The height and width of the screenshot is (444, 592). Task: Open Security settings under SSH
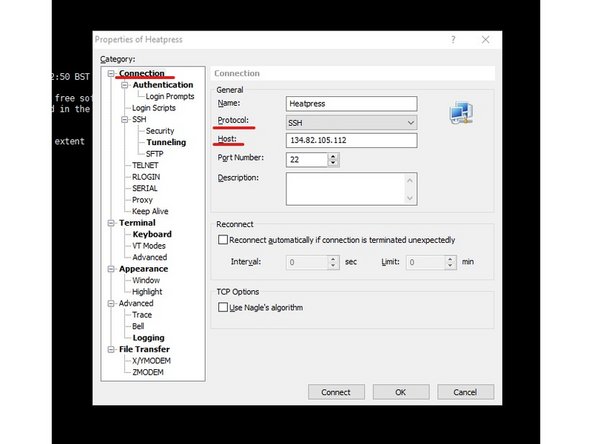pos(160,131)
